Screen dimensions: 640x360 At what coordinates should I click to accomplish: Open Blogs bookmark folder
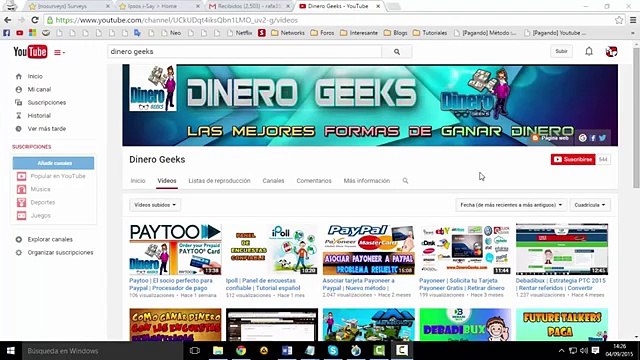[x=396, y=33]
